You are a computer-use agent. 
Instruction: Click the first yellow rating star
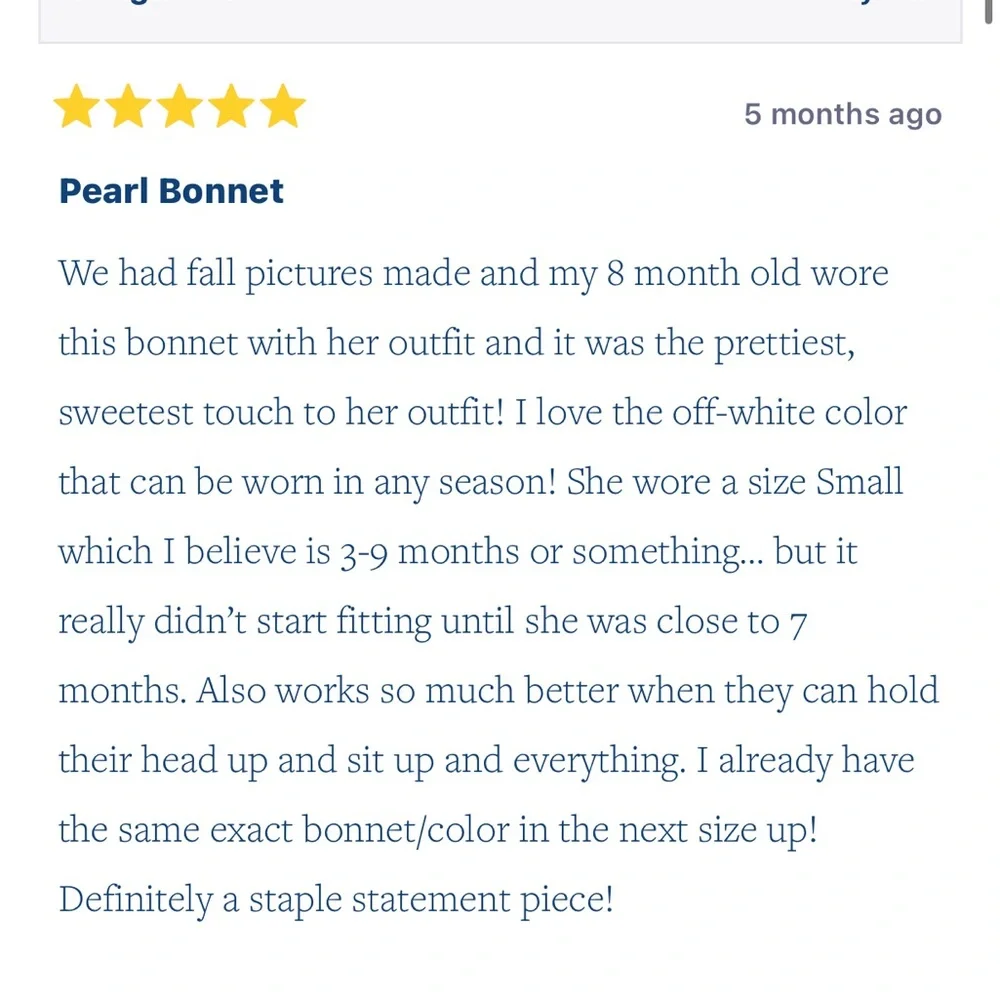77,106
